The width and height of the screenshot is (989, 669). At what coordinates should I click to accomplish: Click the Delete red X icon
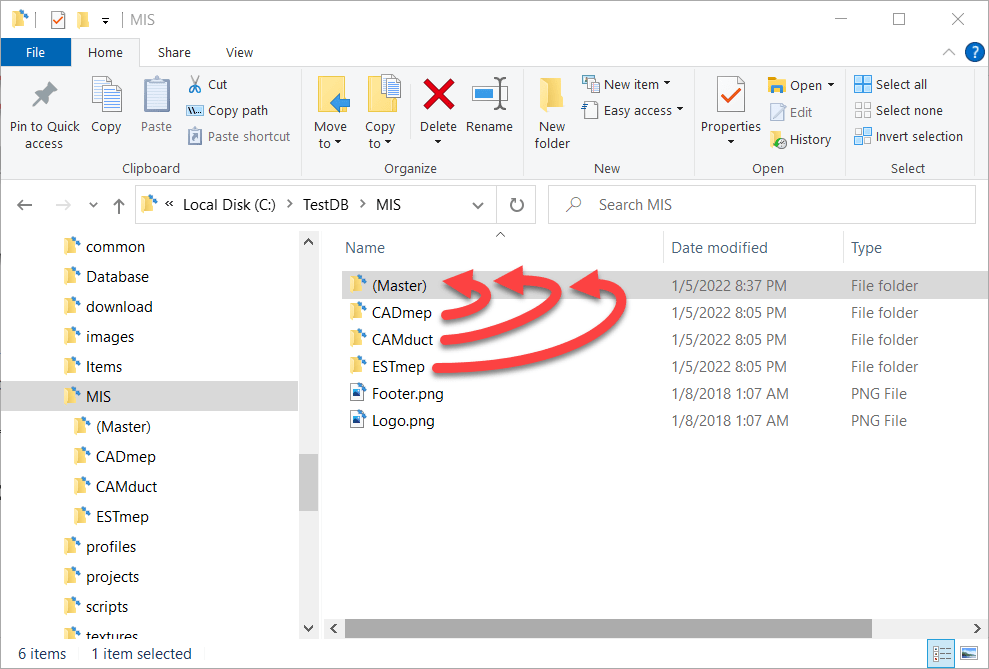pos(438,95)
